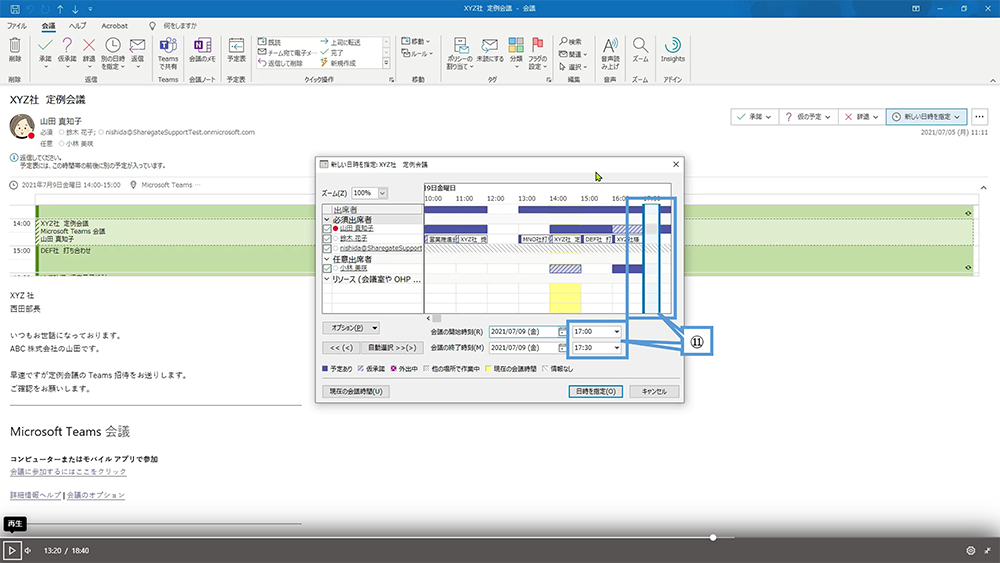Image resolution: width=1000 pixels, height=563 pixels.
Task: Open the Insights add-in icon
Action: tap(672, 45)
